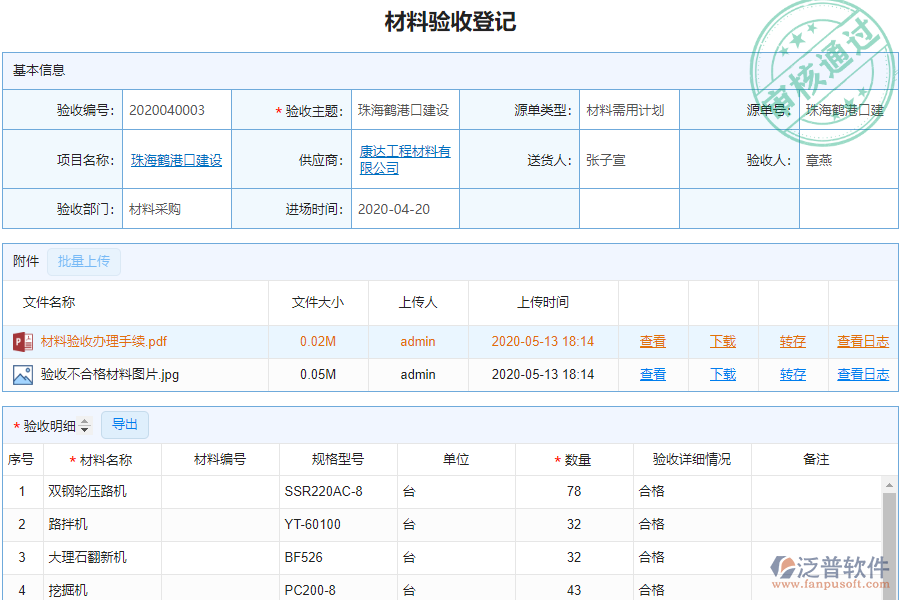The height and width of the screenshot is (600, 900).
Task: Click the sort arrows beside 验收明细
Action: [x=86, y=424]
